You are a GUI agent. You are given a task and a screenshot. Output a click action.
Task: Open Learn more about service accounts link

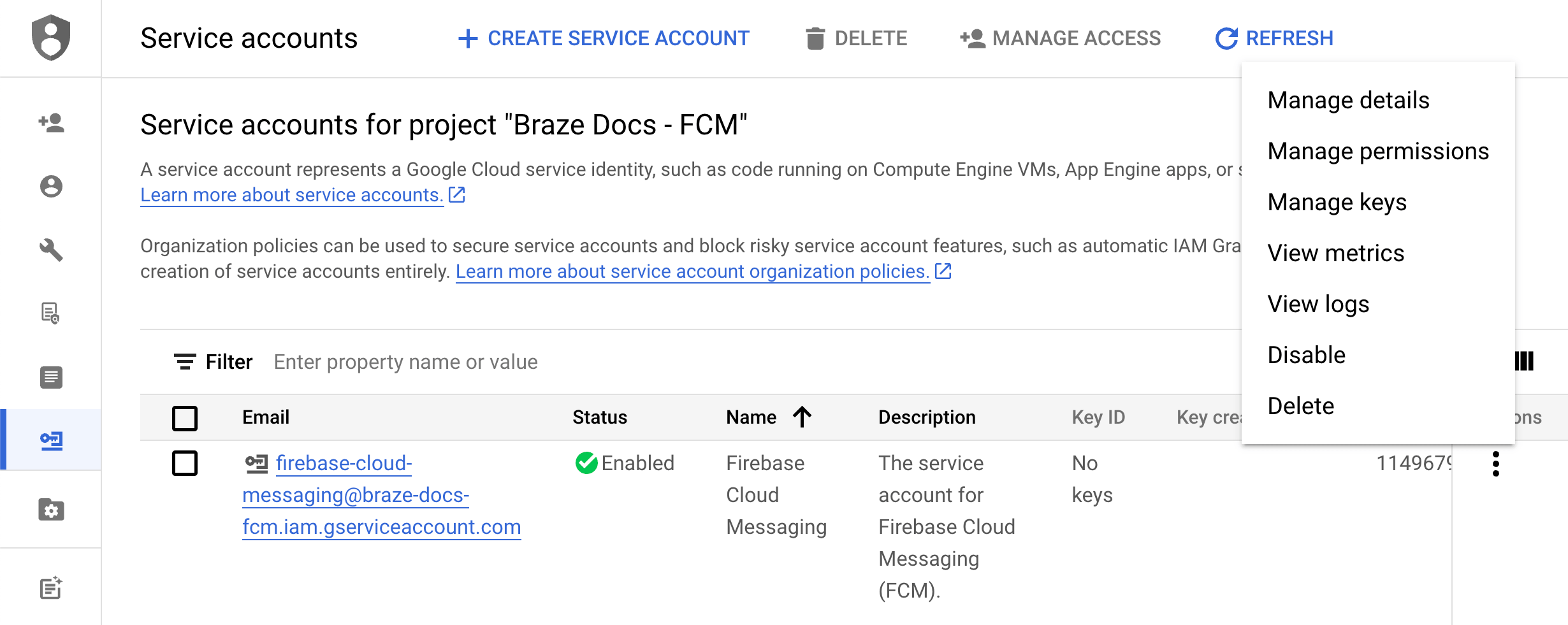click(x=291, y=195)
